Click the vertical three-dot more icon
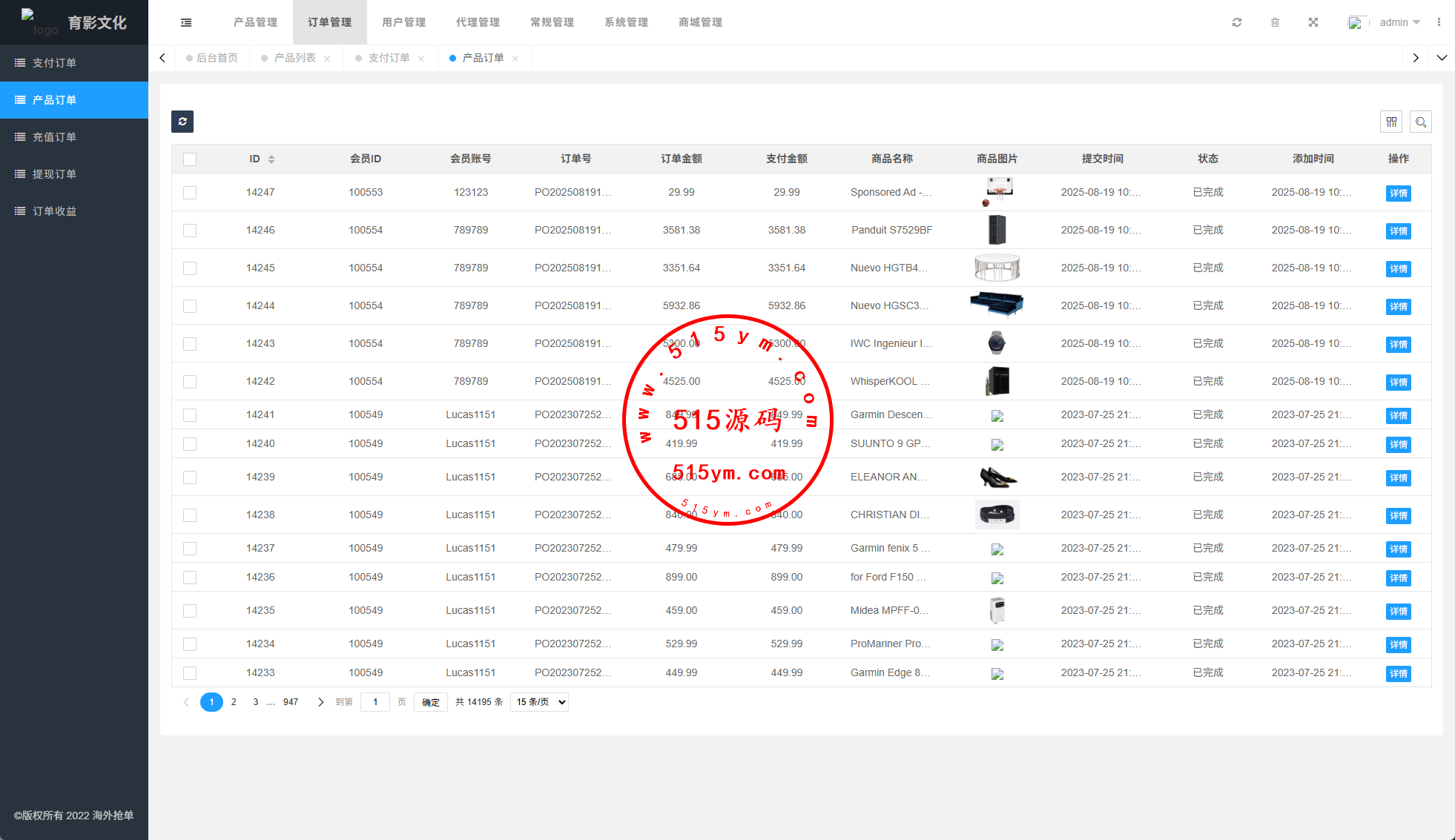Screen dimensions: 1455x840 (x=1439, y=22)
